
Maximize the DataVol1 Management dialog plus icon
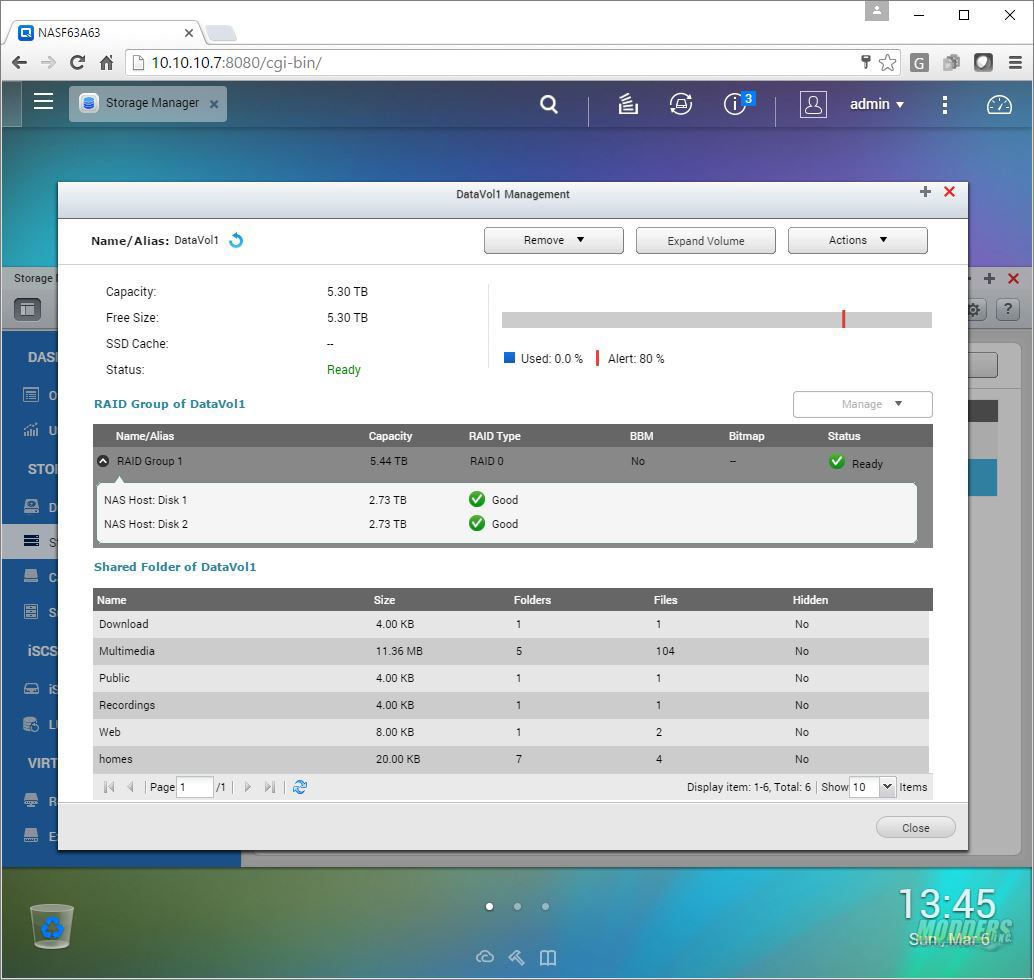point(925,192)
